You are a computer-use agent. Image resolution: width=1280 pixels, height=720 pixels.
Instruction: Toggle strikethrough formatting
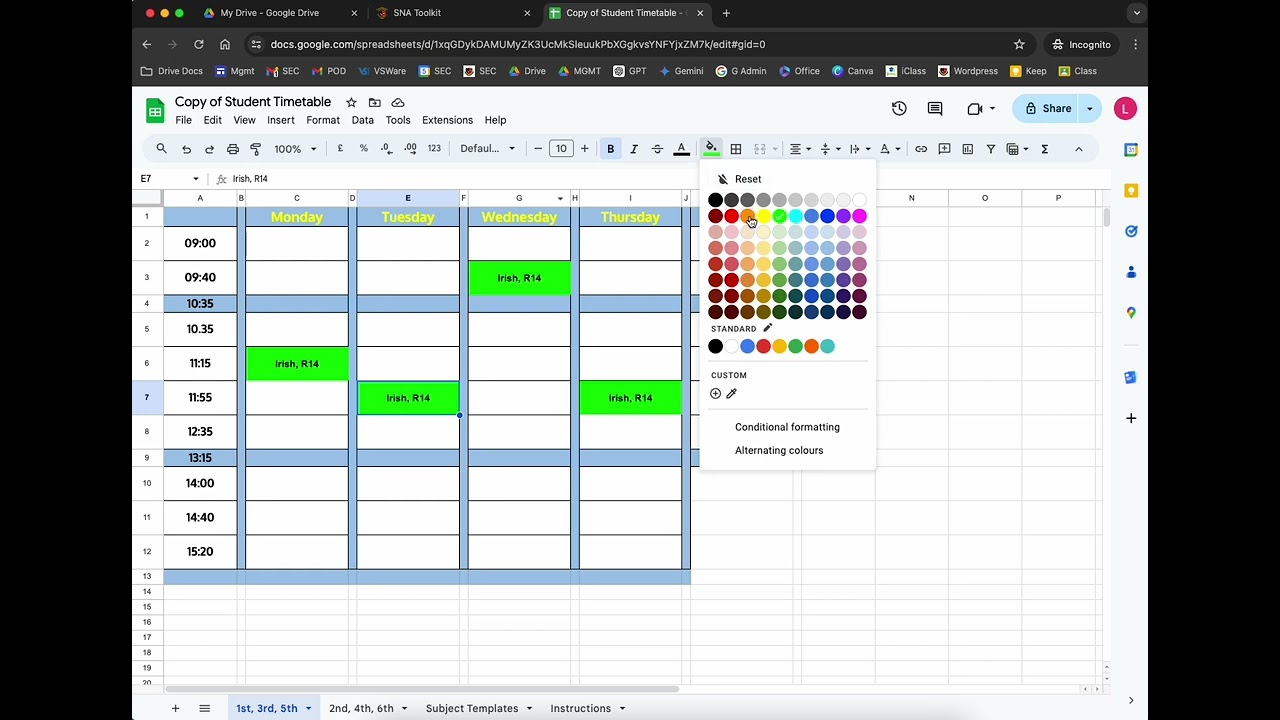tap(657, 149)
